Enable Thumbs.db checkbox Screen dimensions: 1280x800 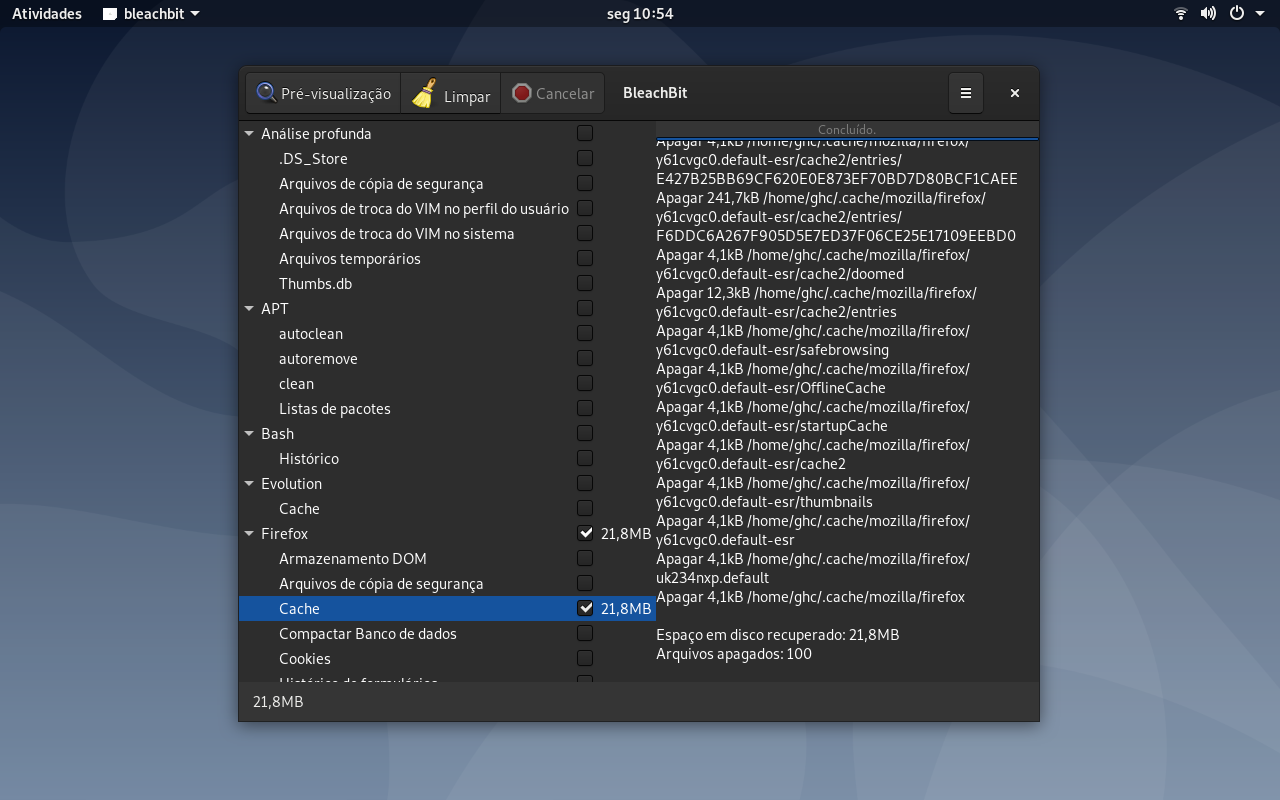[585, 283]
